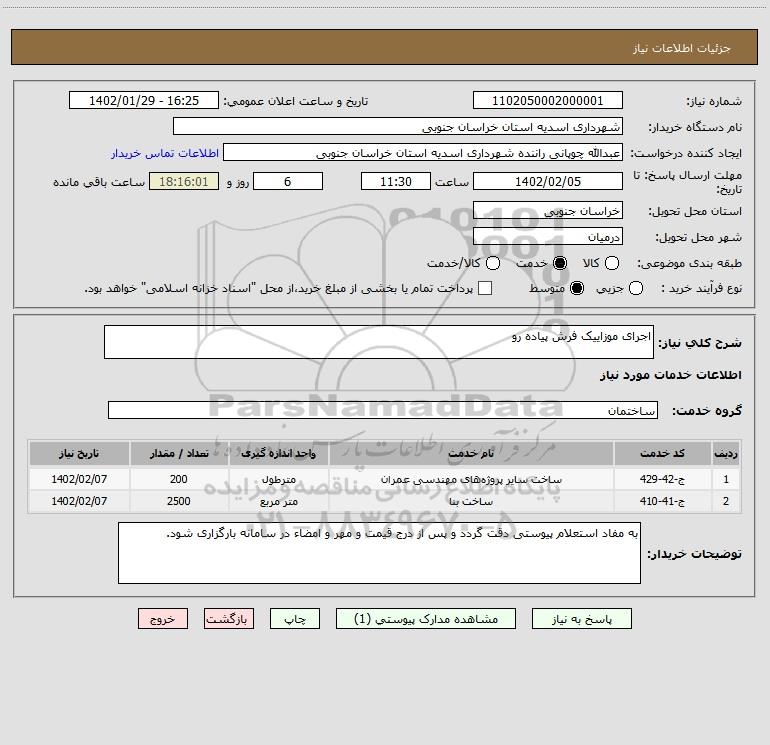Click the delivery city field درمیان
Viewport: 770px width, 745px height.
(548, 236)
